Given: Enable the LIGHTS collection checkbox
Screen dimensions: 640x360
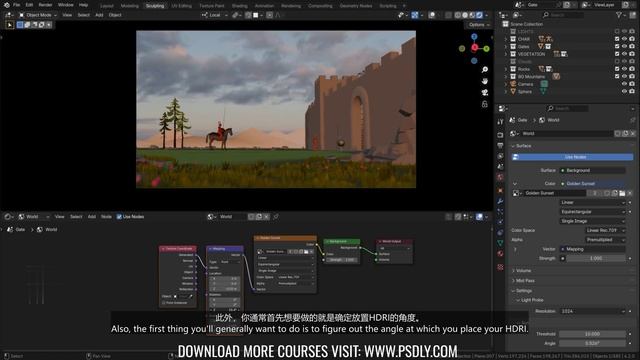Looking at the screenshot, I should (x=617, y=31).
